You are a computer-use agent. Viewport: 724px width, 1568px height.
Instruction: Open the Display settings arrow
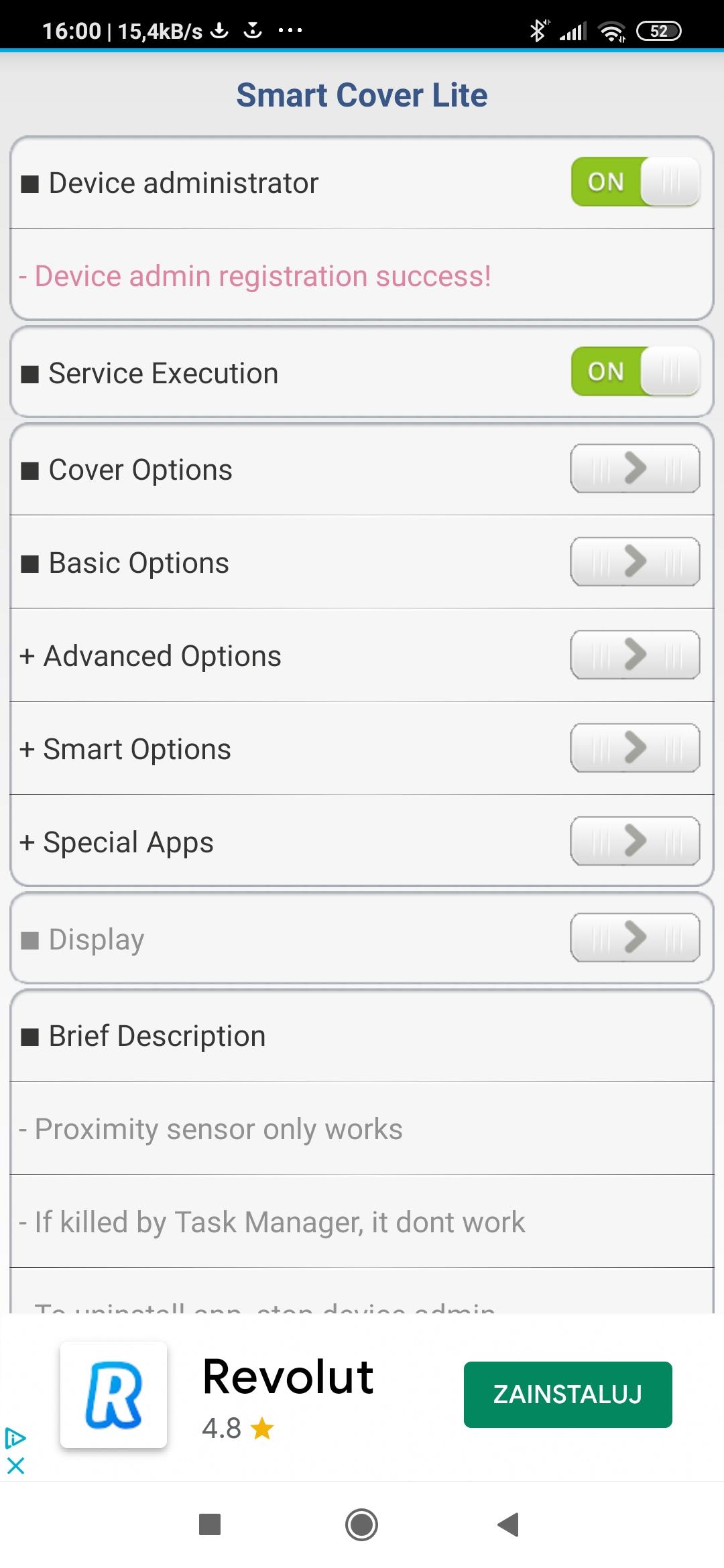click(635, 938)
